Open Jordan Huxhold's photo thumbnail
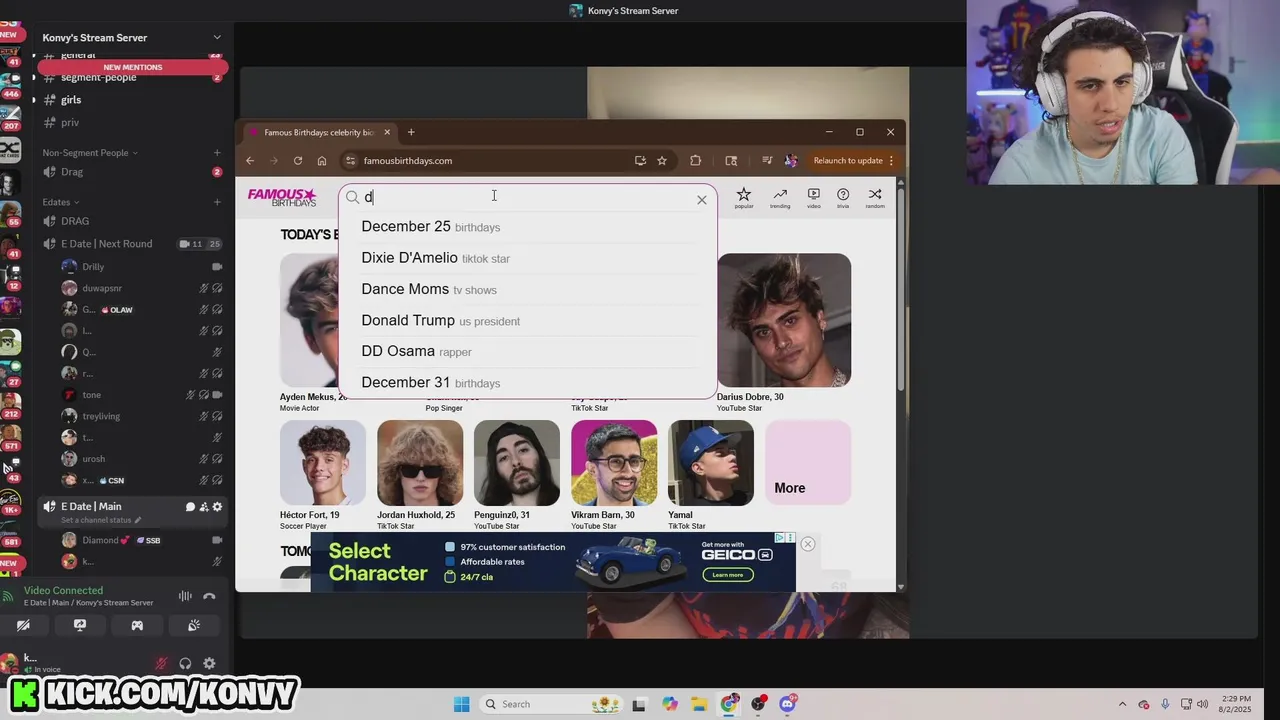The width and height of the screenshot is (1280, 720). pyautogui.click(x=420, y=463)
